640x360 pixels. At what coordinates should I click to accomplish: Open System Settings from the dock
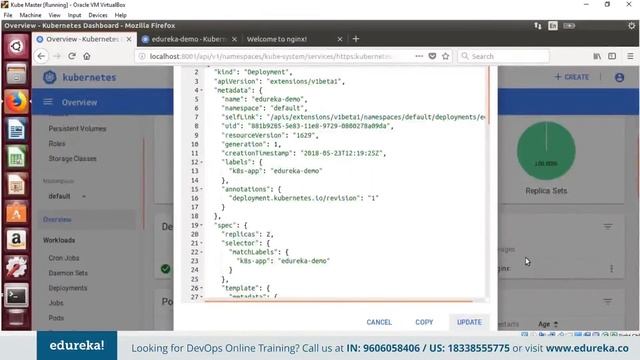[16, 267]
